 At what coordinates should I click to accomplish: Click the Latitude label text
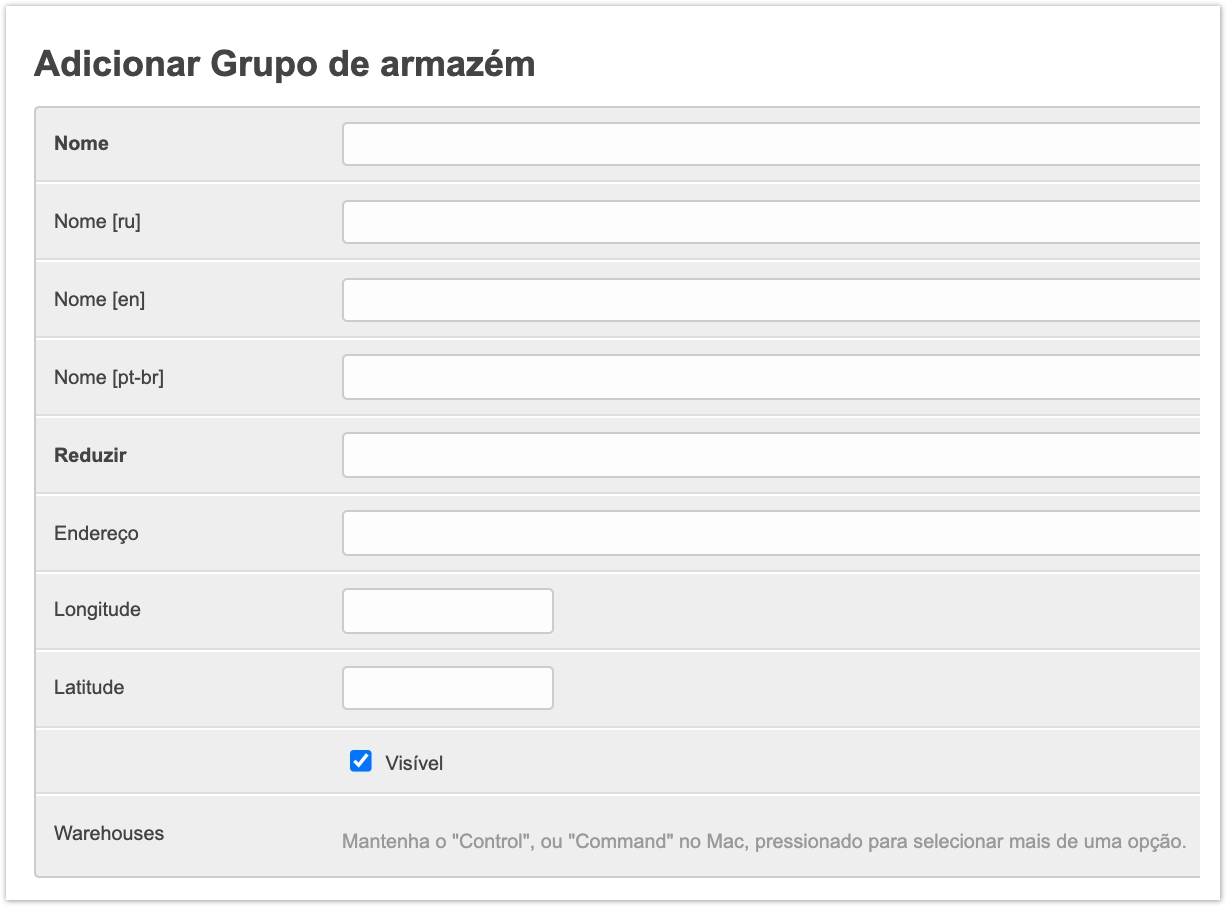click(x=90, y=688)
